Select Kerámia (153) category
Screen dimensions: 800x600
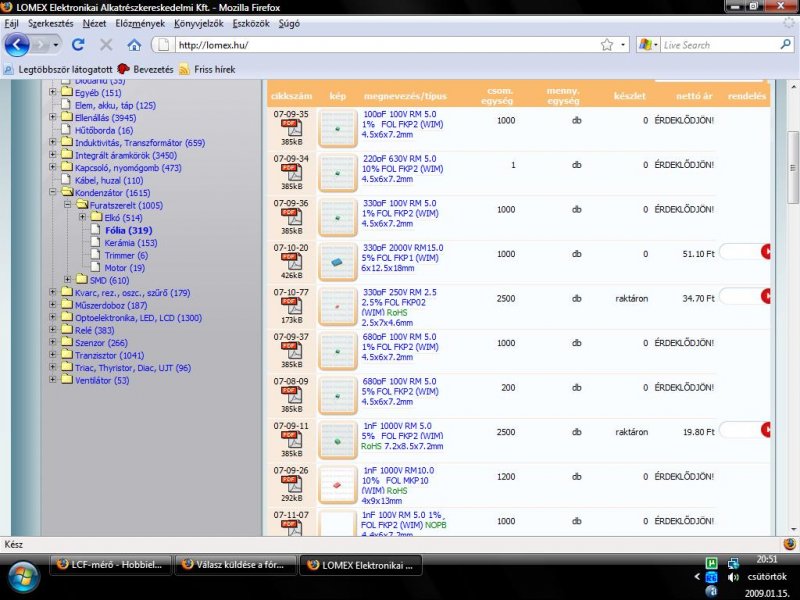pos(131,243)
